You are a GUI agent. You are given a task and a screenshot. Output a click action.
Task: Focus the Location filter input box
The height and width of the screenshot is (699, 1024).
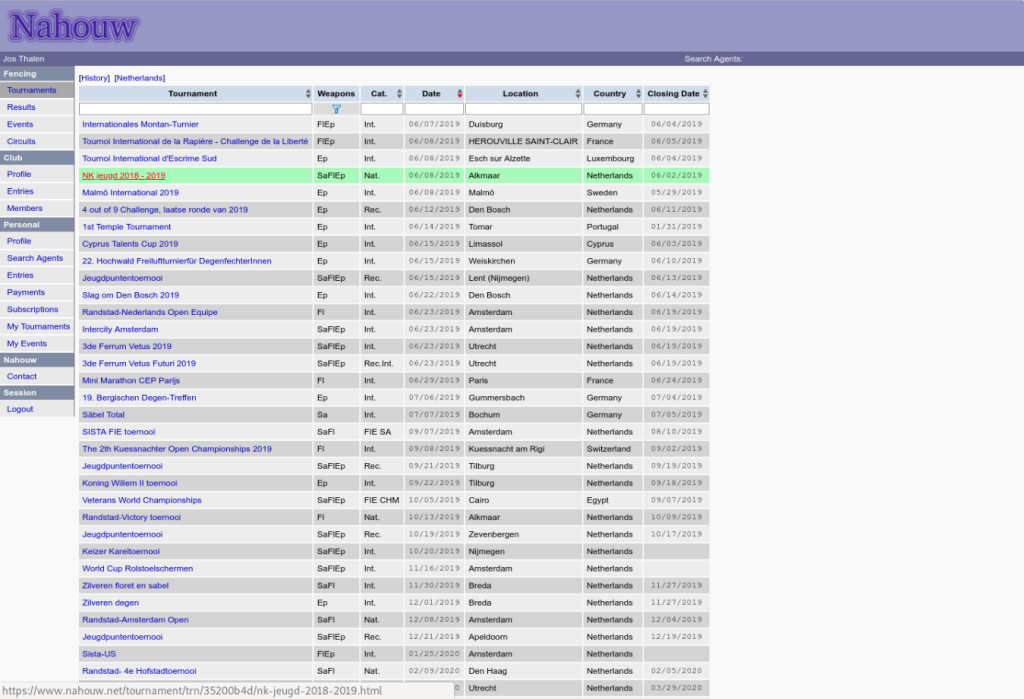pyautogui.click(x=523, y=109)
